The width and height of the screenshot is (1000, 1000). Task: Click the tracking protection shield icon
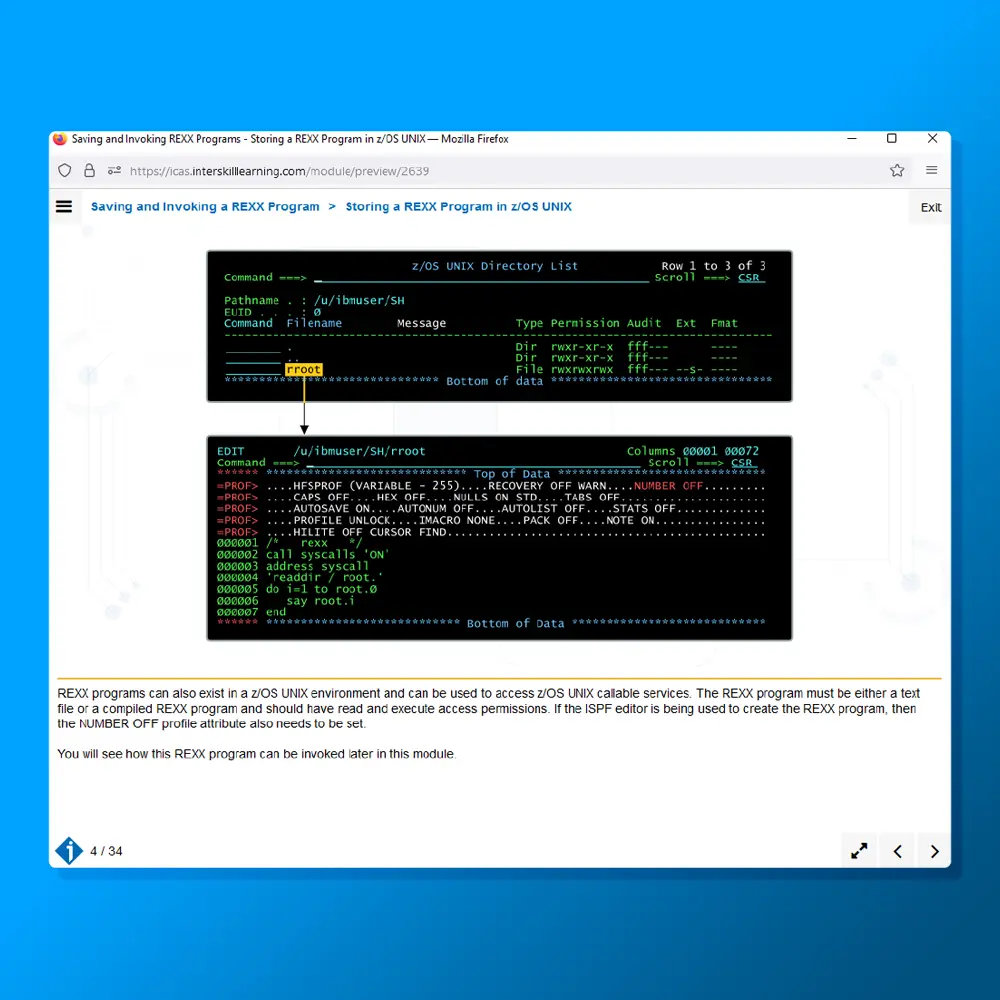click(x=65, y=171)
